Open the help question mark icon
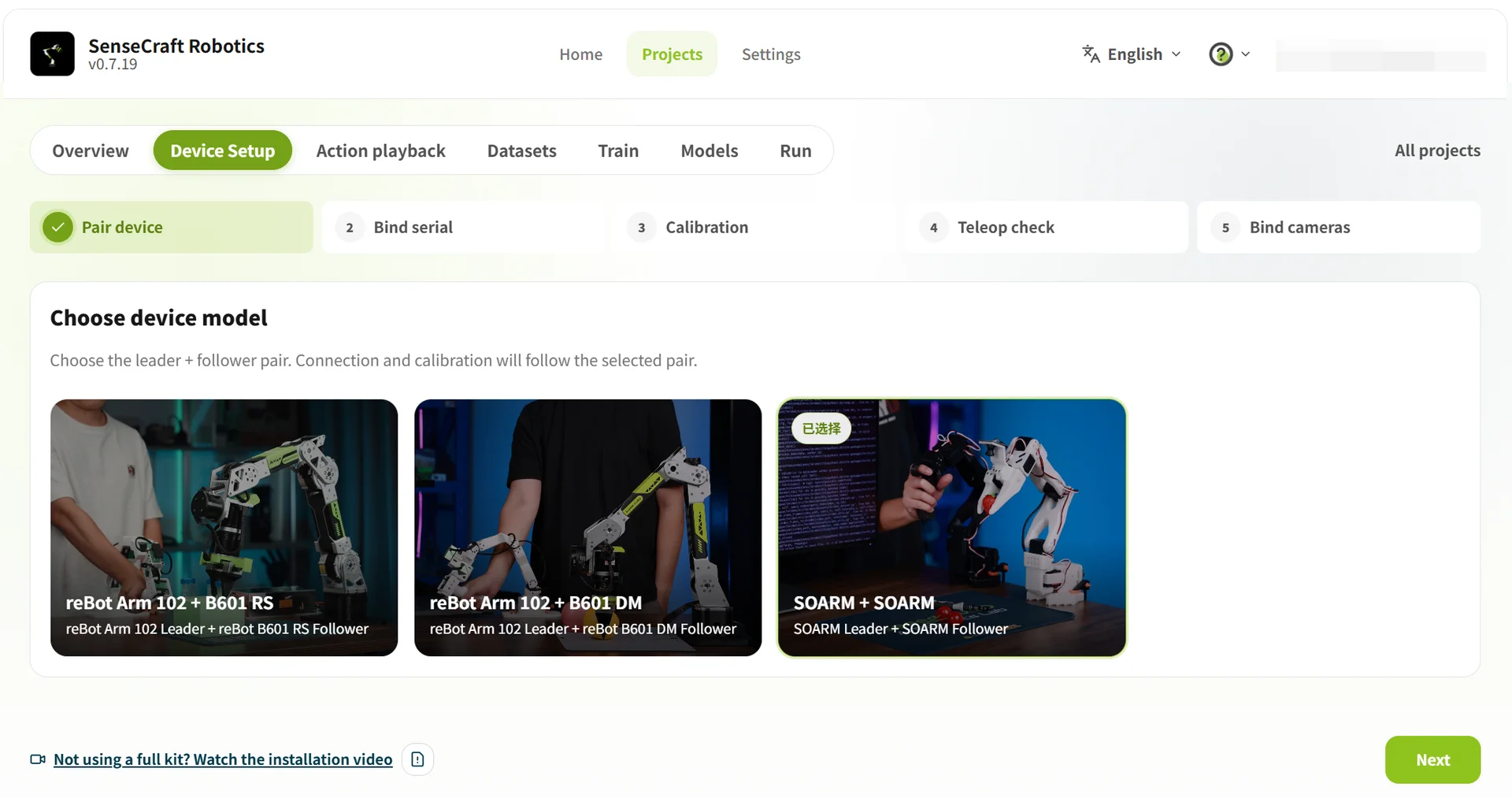Viewport: 1512px width, 798px height. click(1221, 54)
